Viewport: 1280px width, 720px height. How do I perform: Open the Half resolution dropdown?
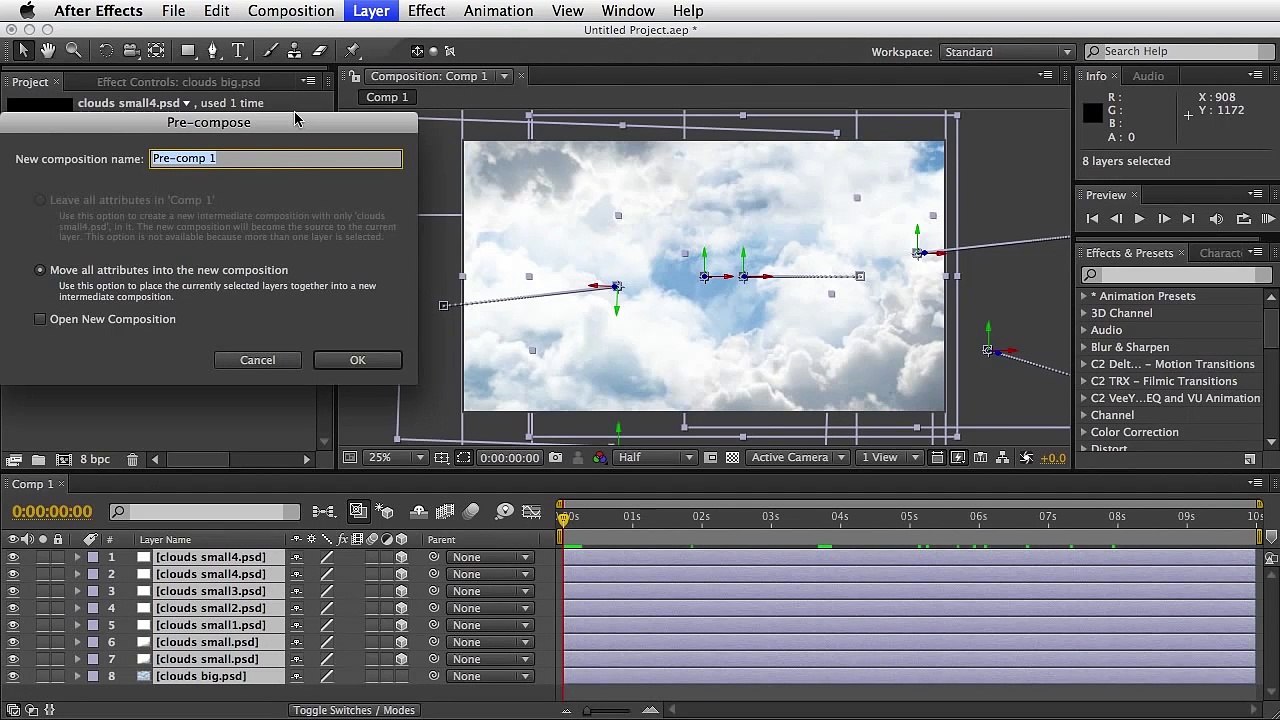[656, 458]
